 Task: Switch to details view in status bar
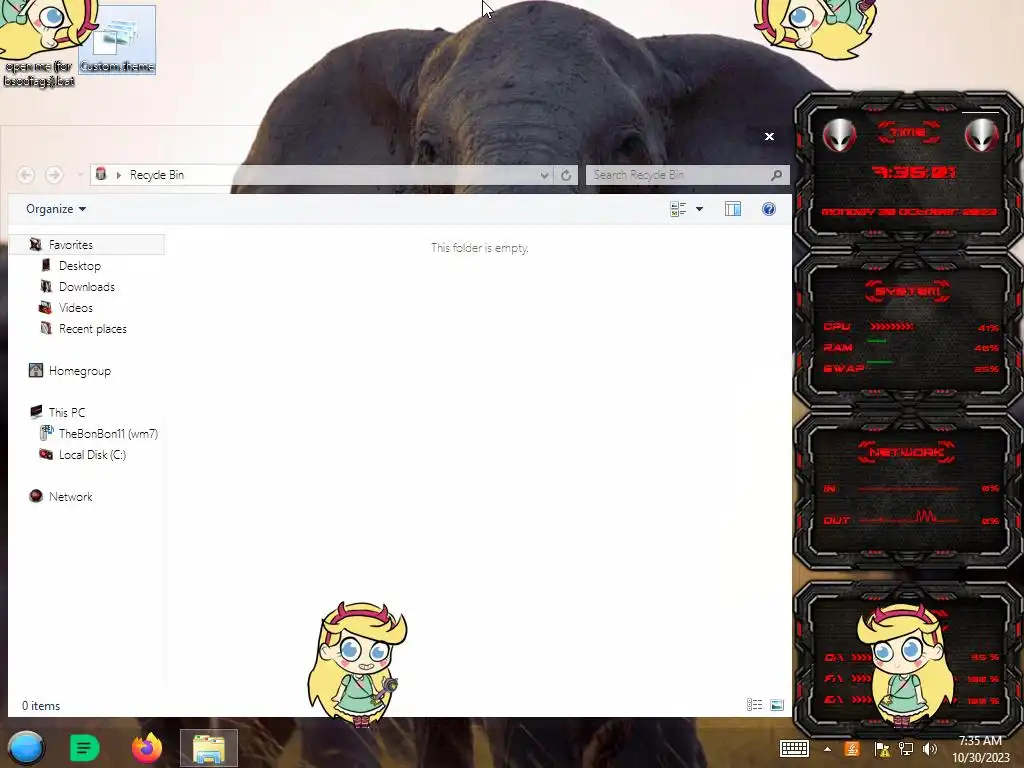(754, 705)
